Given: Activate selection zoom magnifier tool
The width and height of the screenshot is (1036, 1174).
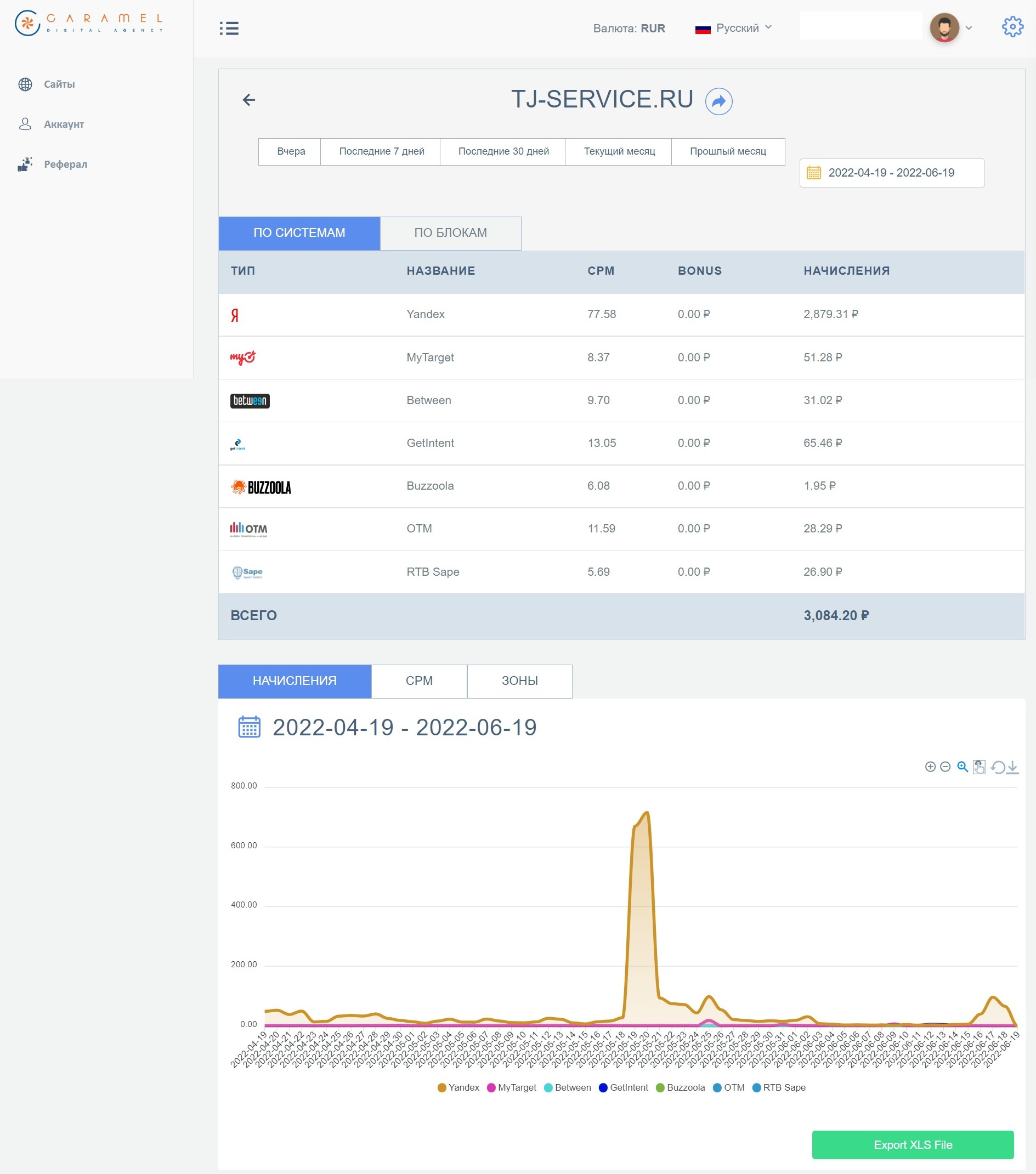Looking at the screenshot, I should coord(963,767).
